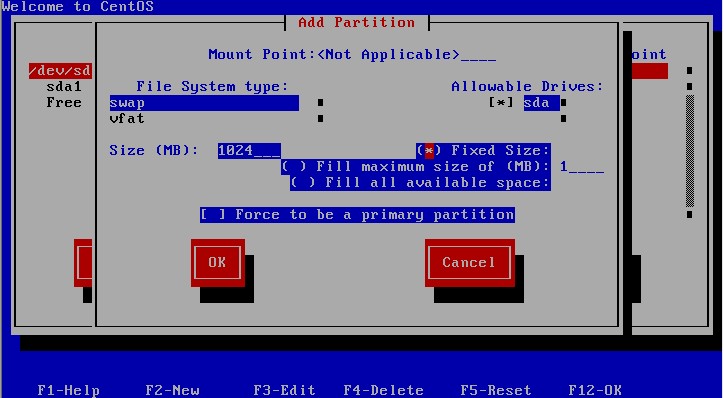Toggle Force to be a primary partition
Image resolution: width=724 pixels, height=398 pixels.
coord(357,215)
